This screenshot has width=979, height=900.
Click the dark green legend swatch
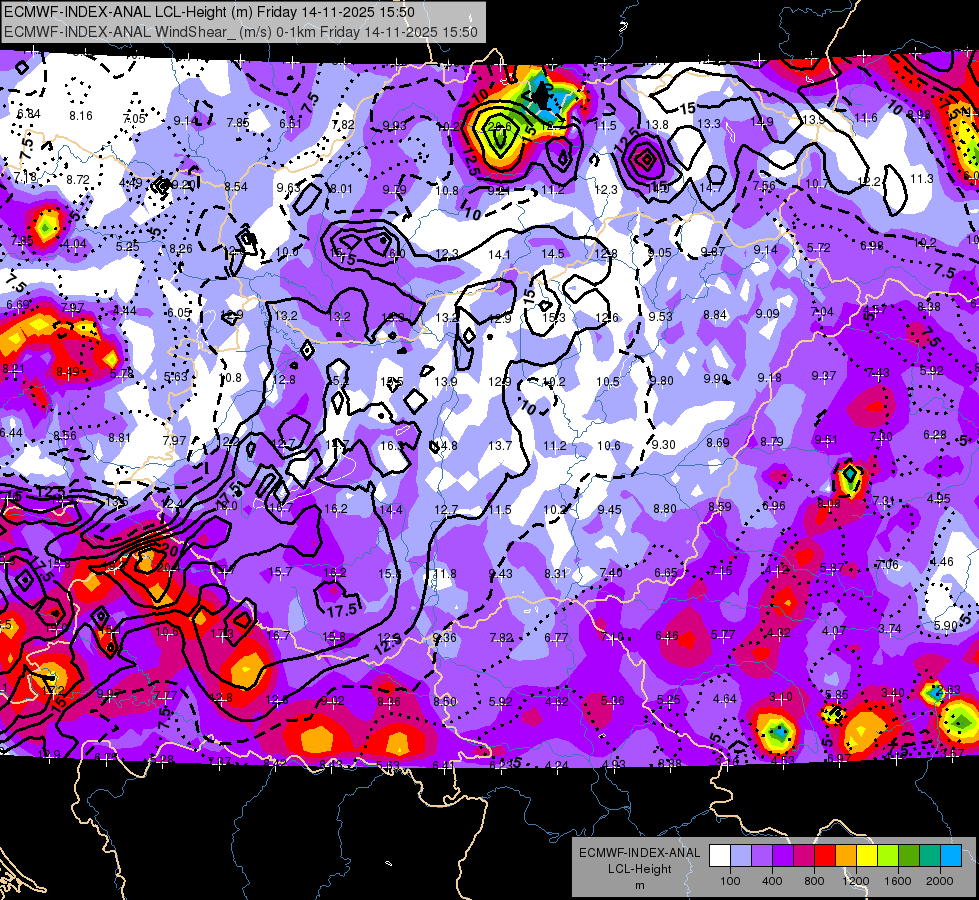[908, 856]
